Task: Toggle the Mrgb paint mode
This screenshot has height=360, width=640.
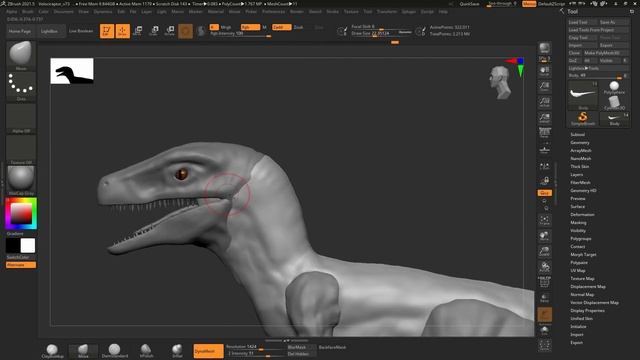Action: pyautogui.click(x=226, y=27)
